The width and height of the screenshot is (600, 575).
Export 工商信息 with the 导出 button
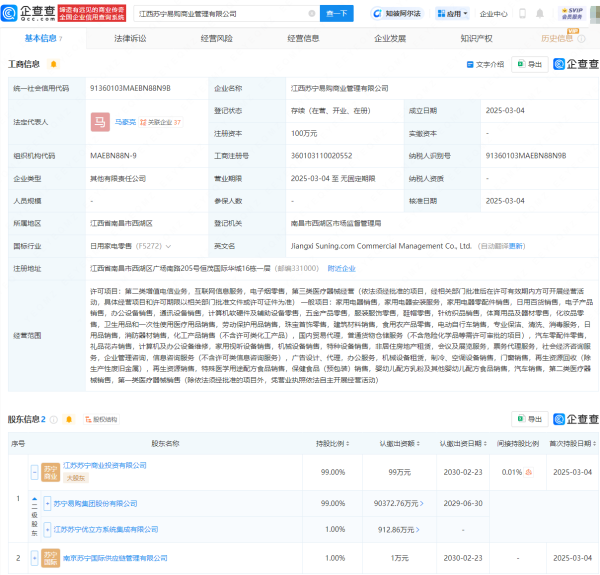tap(530, 64)
